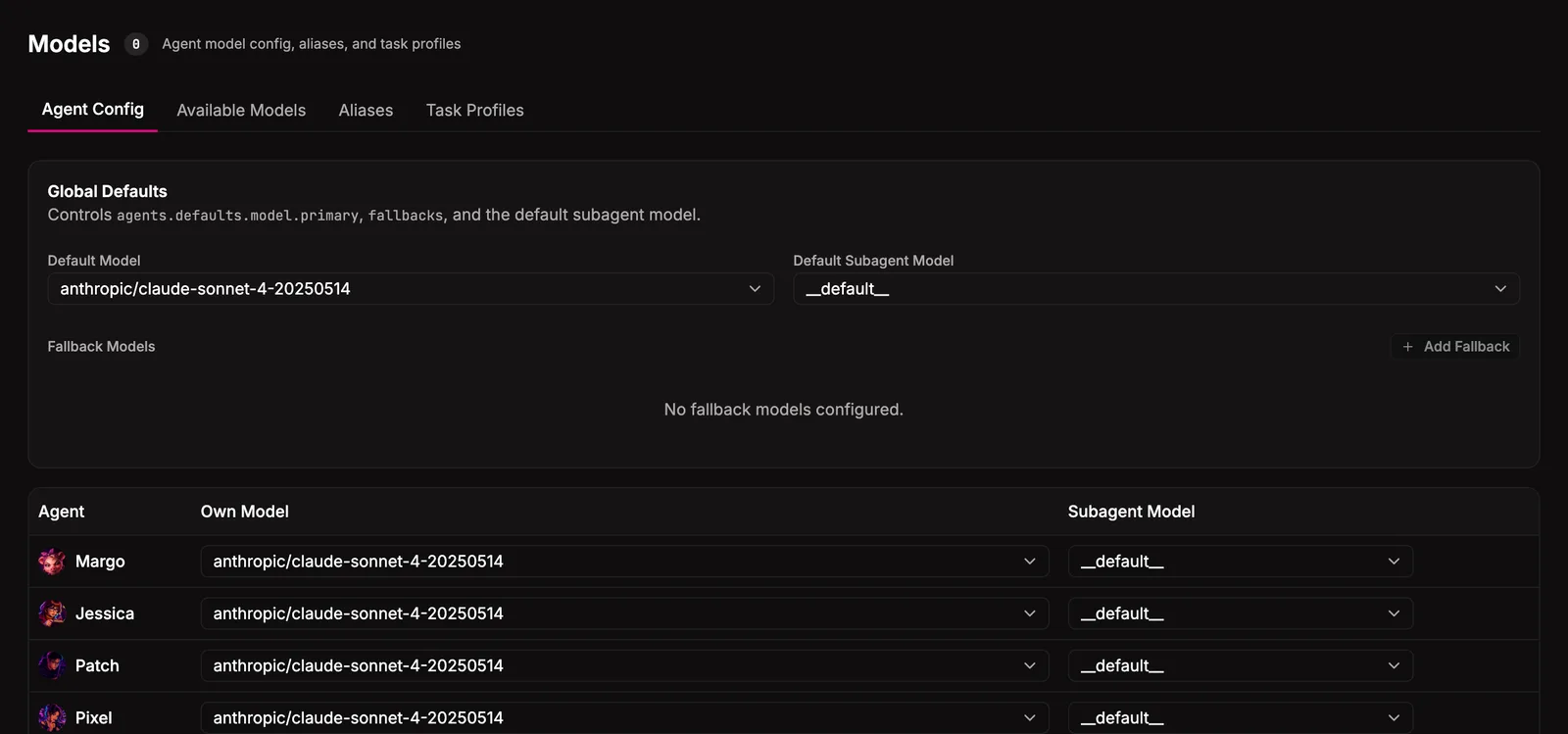Open Pixel's Subagent Model dropdown
Screen dimensions: 1568x734
(1241, 717)
